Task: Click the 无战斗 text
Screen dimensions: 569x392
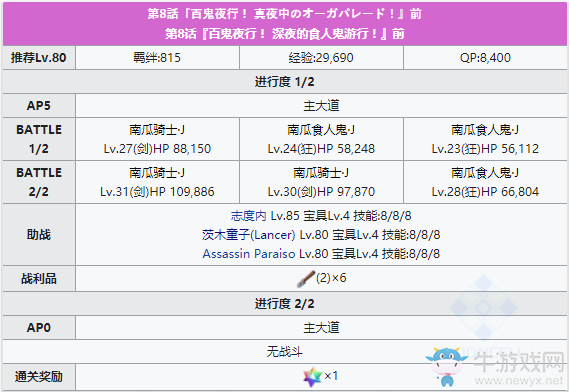Action: tap(284, 351)
